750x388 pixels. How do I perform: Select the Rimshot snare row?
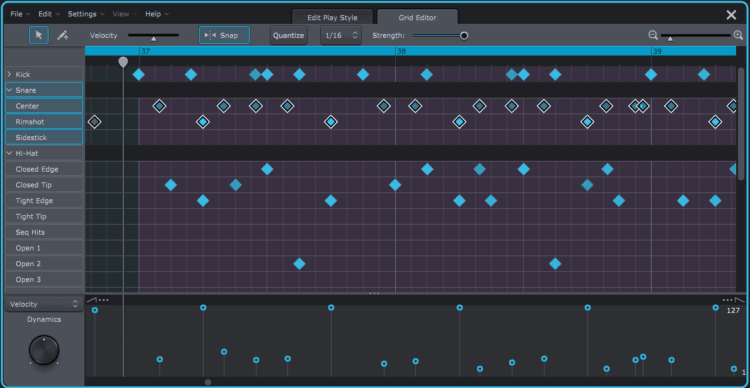44,122
